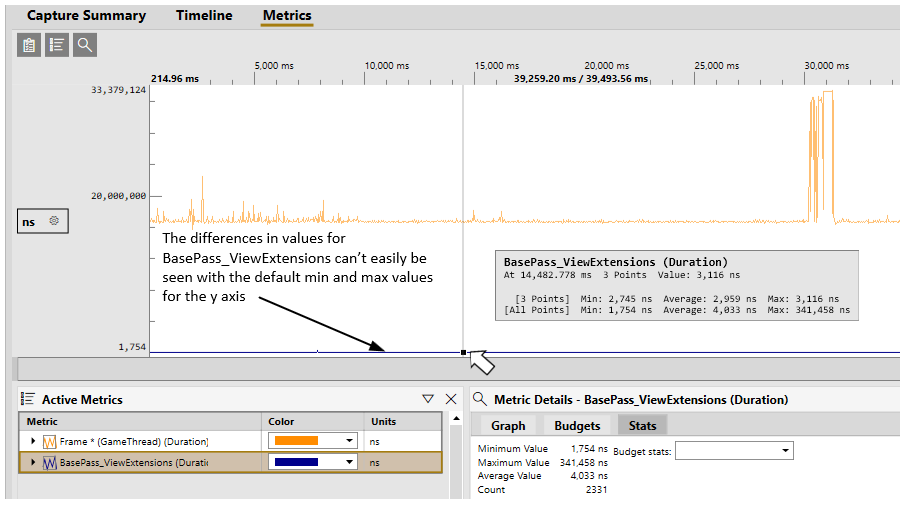Click the Average Value 4,033 ns stat
The image size is (910, 506).
(x=543, y=476)
